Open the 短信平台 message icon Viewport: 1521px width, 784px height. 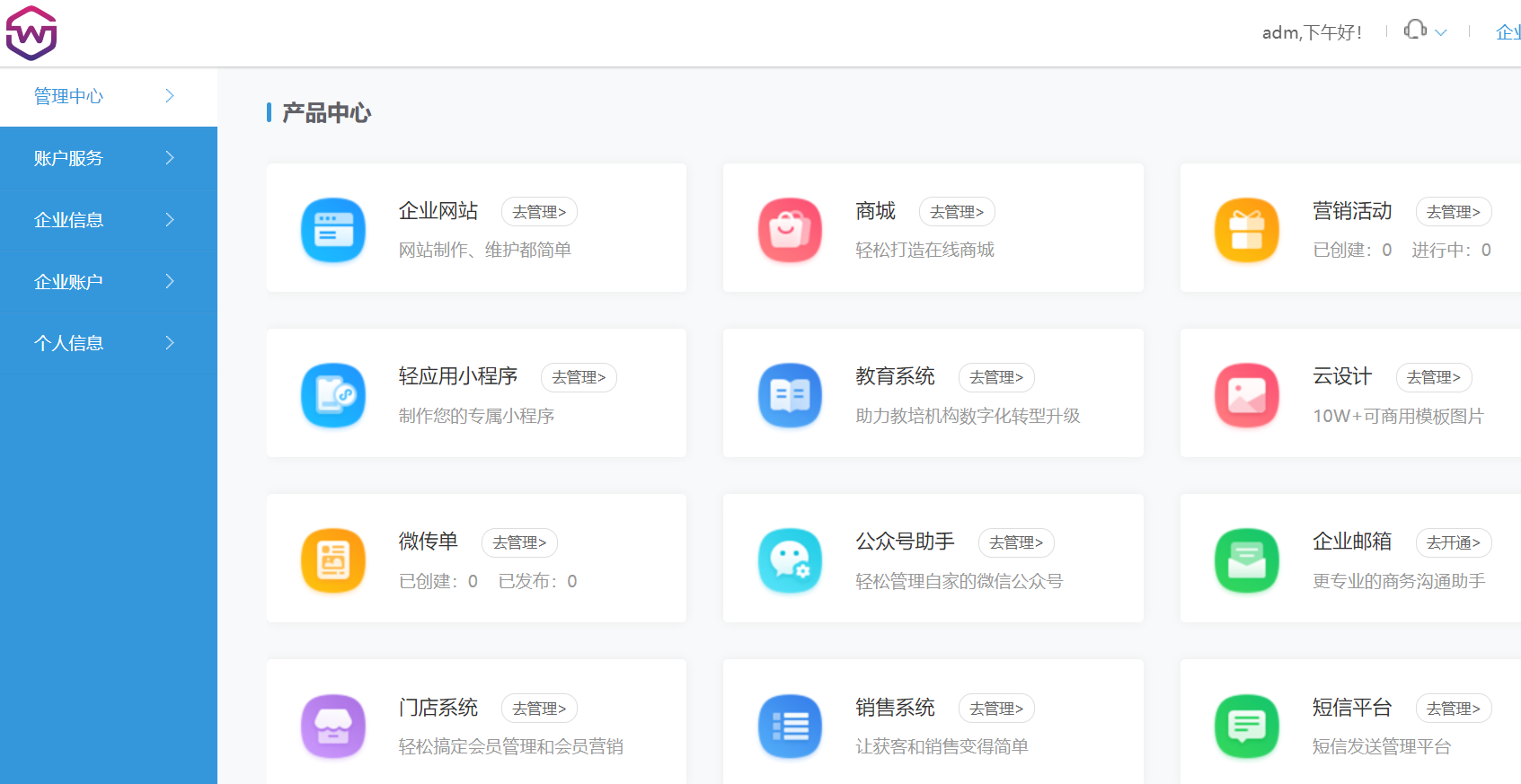pyautogui.click(x=1247, y=727)
